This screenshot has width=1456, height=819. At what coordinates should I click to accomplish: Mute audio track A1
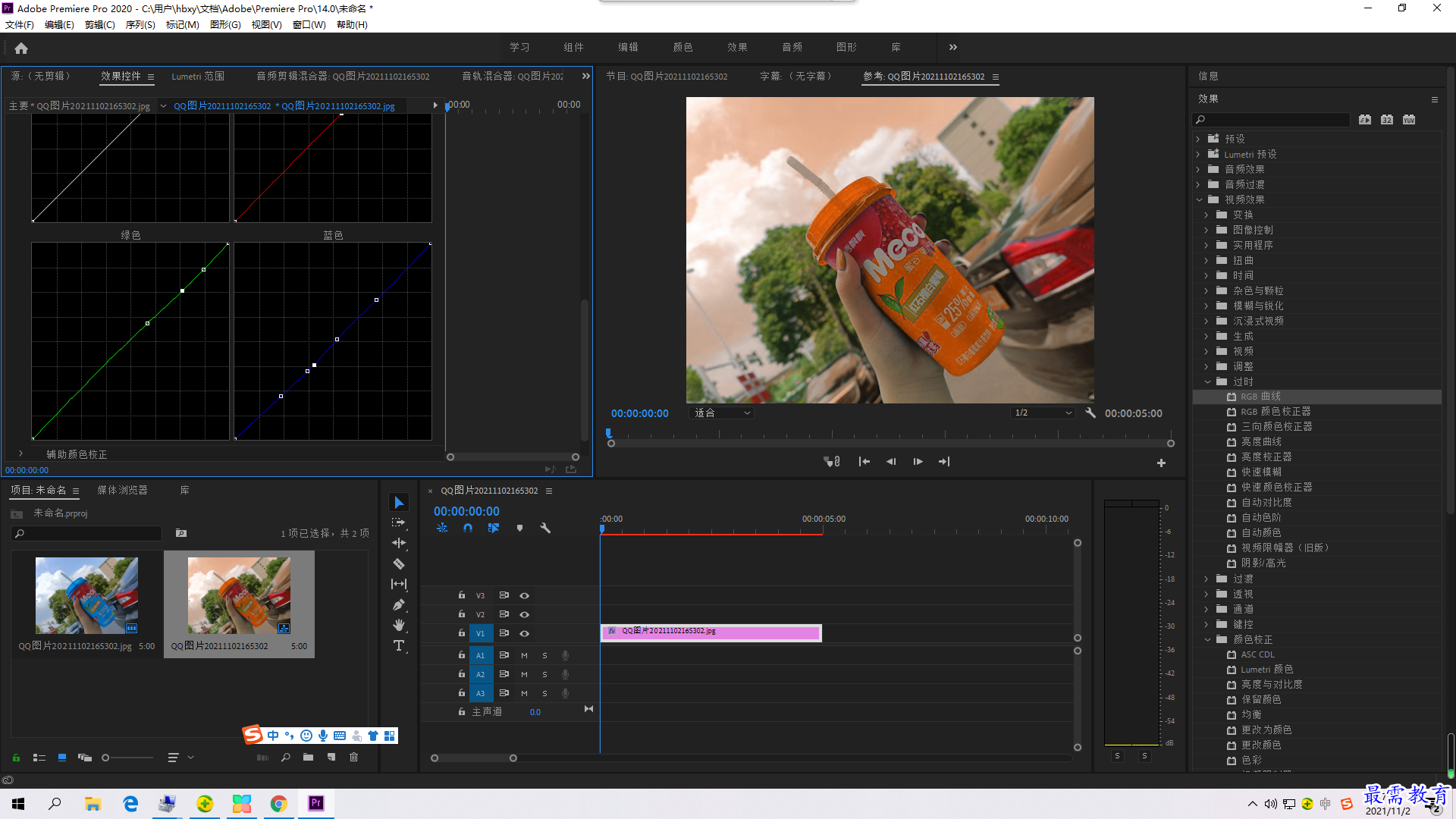[524, 655]
